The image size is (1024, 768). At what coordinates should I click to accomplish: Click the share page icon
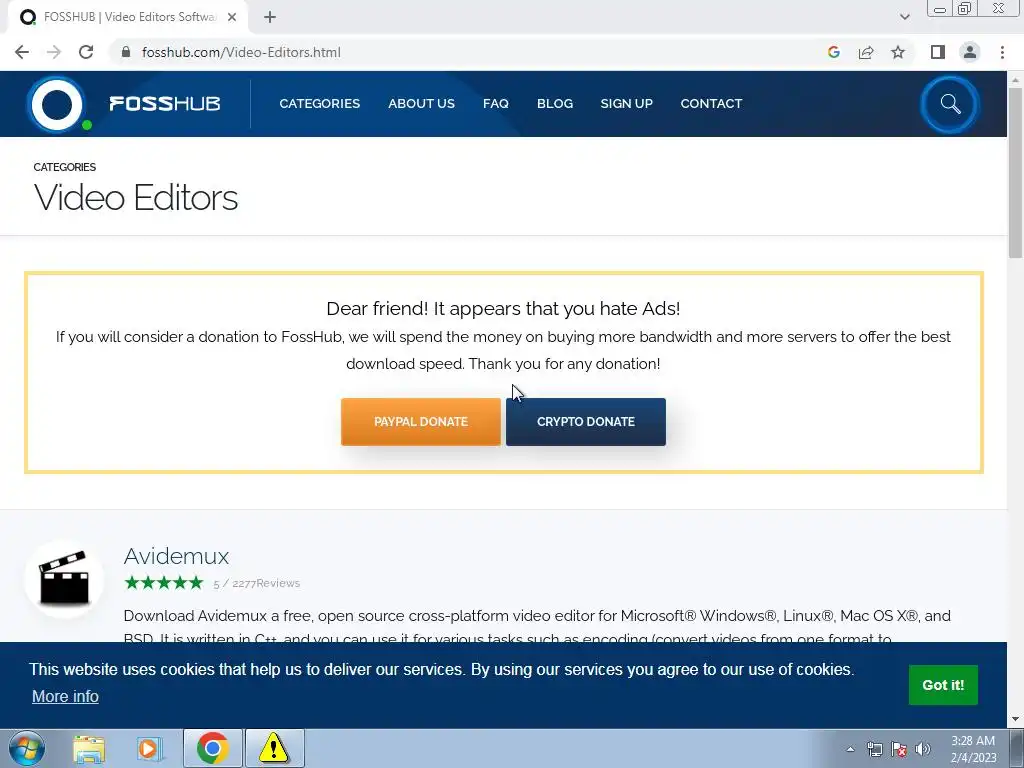(x=866, y=52)
